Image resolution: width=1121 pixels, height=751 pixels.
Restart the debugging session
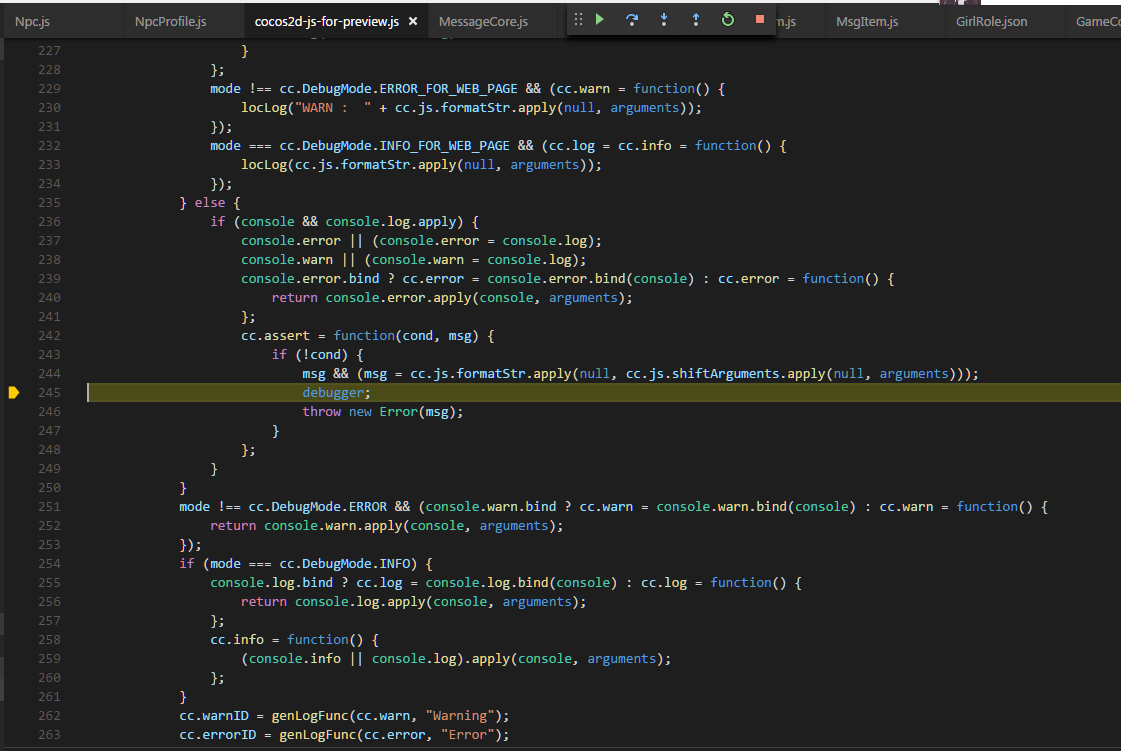tap(728, 20)
